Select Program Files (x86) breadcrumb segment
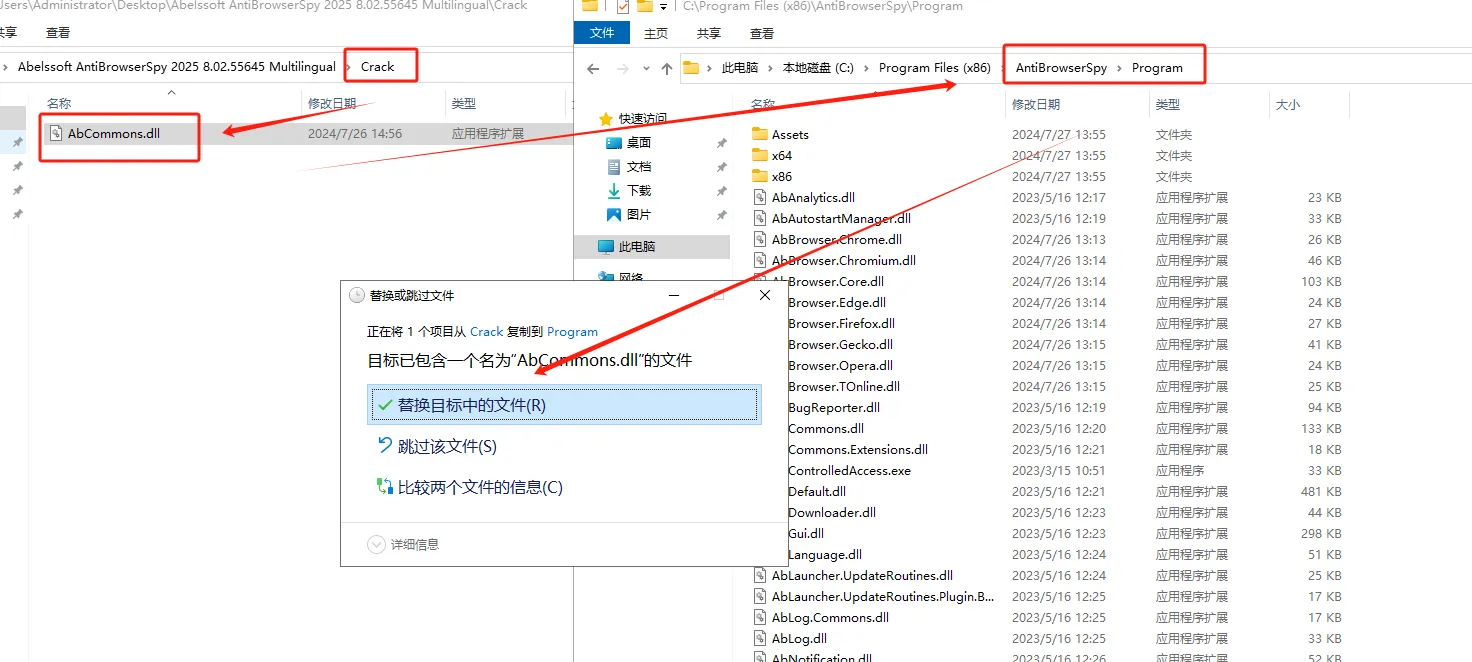The image size is (1472, 662). 935,68
